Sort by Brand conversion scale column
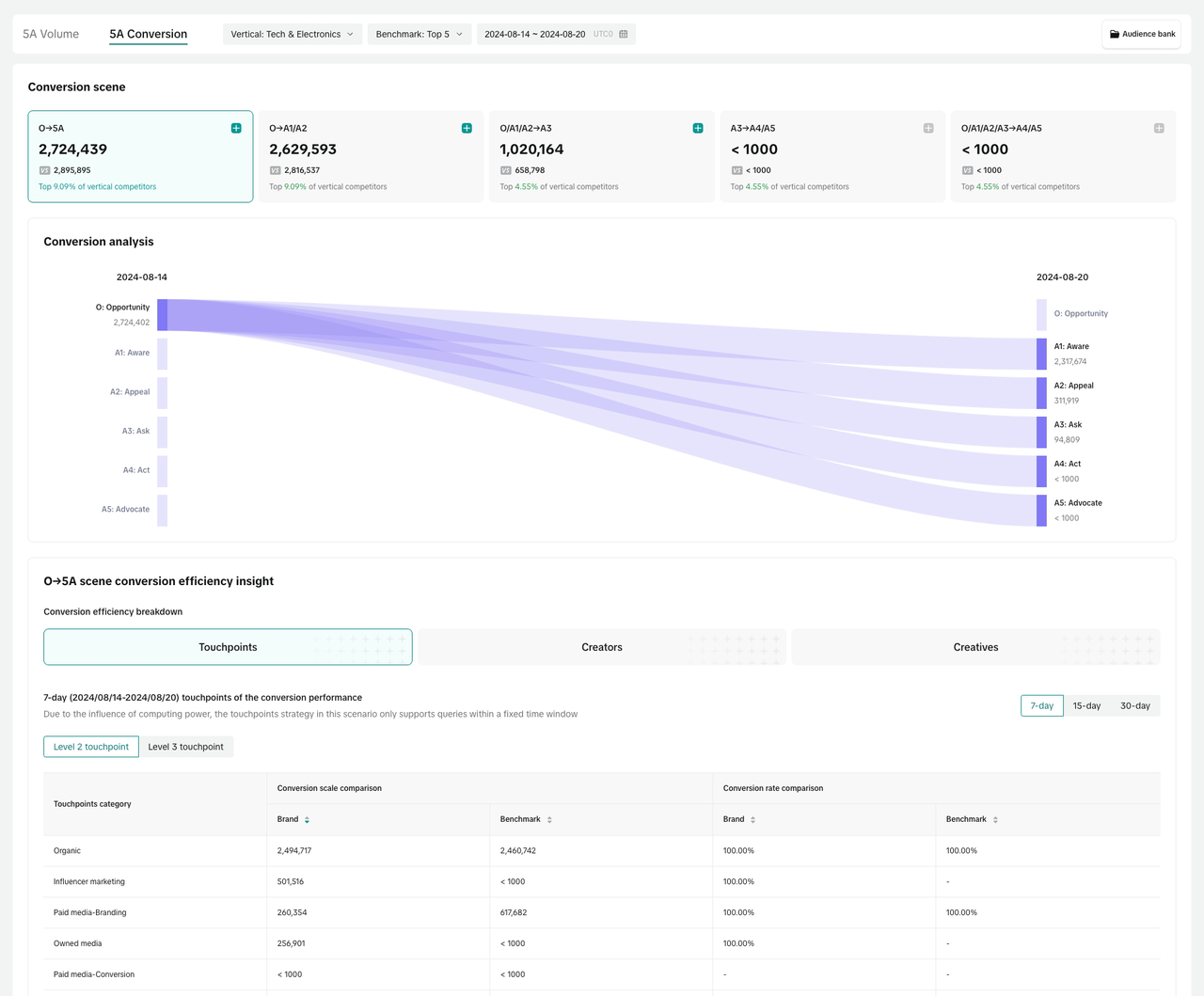This screenshot has height=996, width=1204. click(x=307, y=820)
